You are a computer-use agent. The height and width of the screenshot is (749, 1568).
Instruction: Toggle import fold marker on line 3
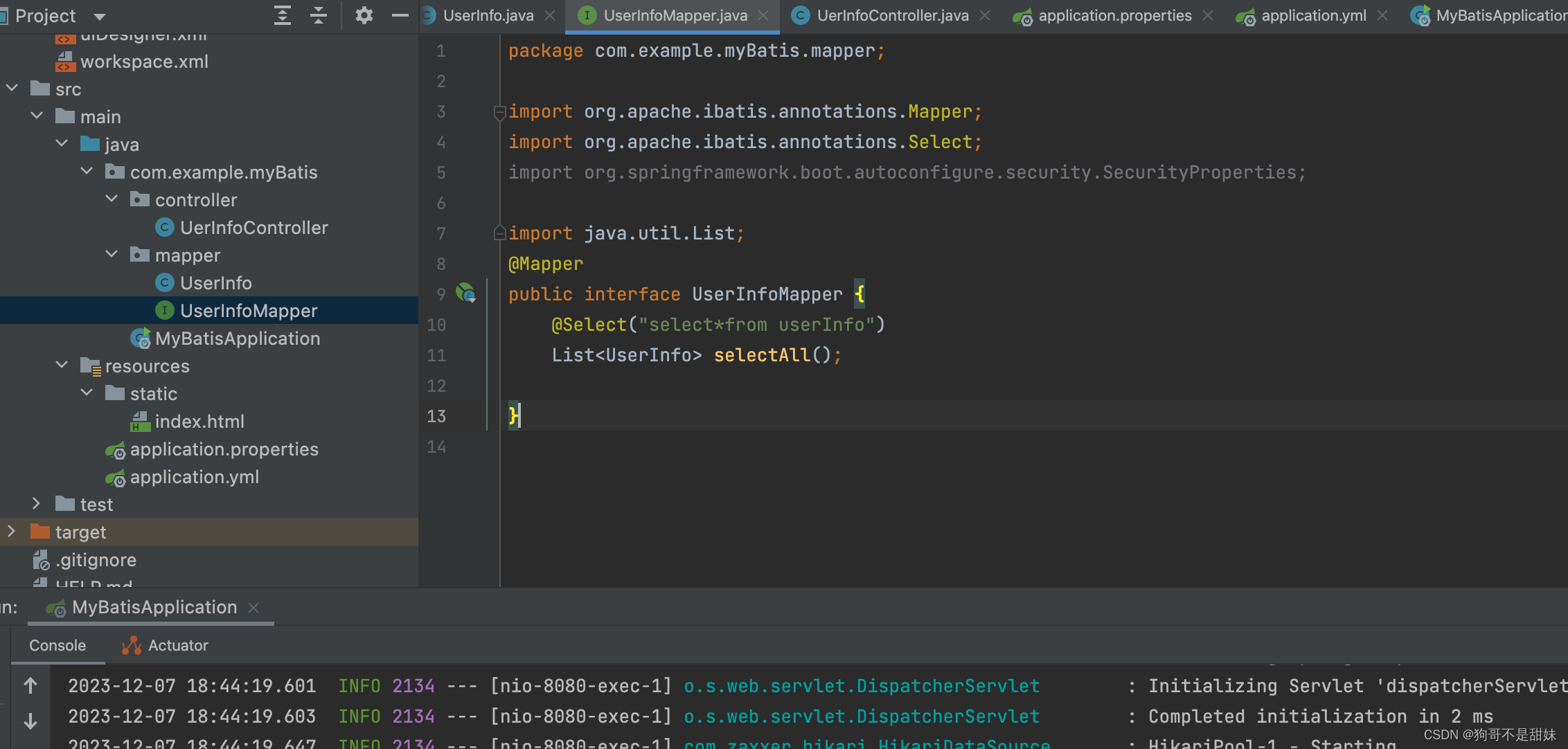[x=499, y=112]
